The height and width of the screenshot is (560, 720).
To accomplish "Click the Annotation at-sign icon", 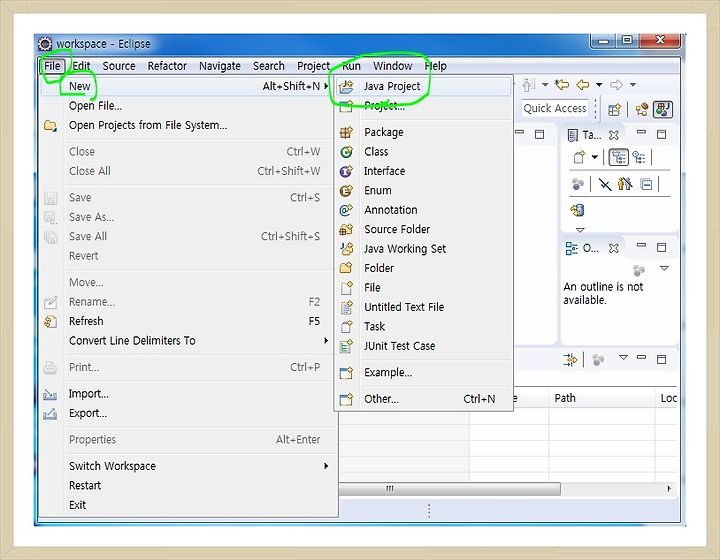I will pyautogui.click(x=346, y=210).
